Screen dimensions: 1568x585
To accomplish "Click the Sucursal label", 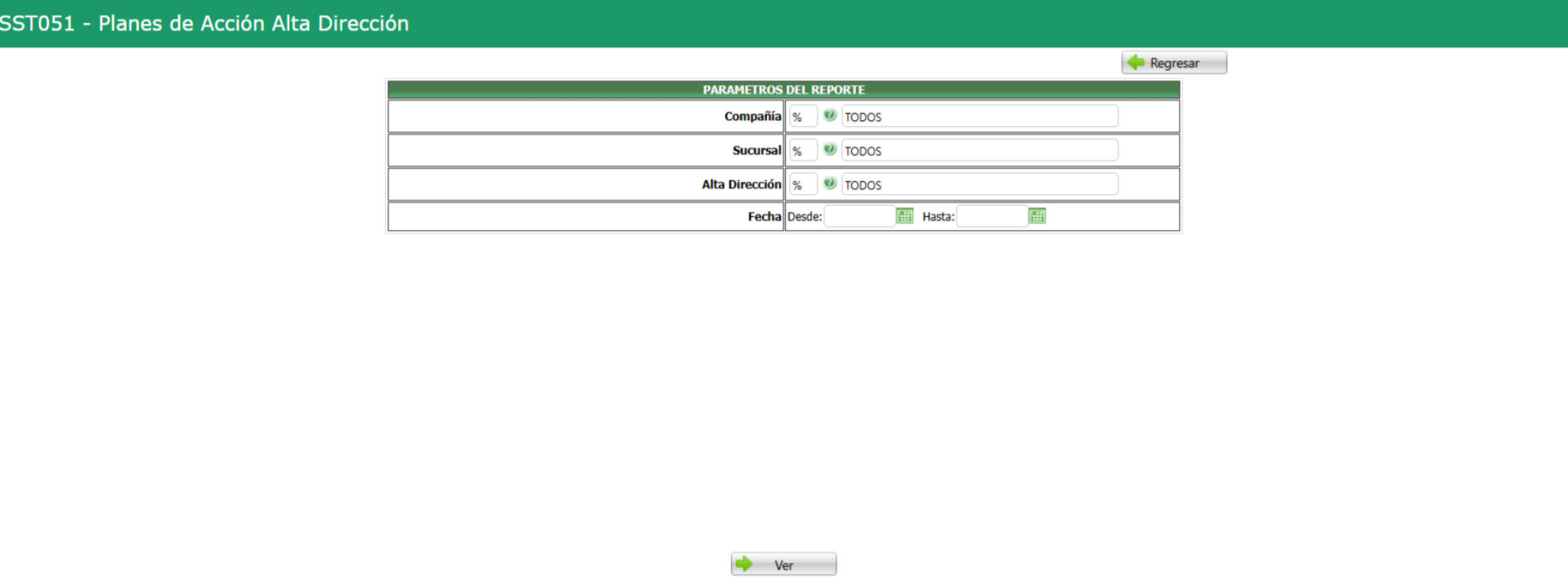I will tap(757, 151).
